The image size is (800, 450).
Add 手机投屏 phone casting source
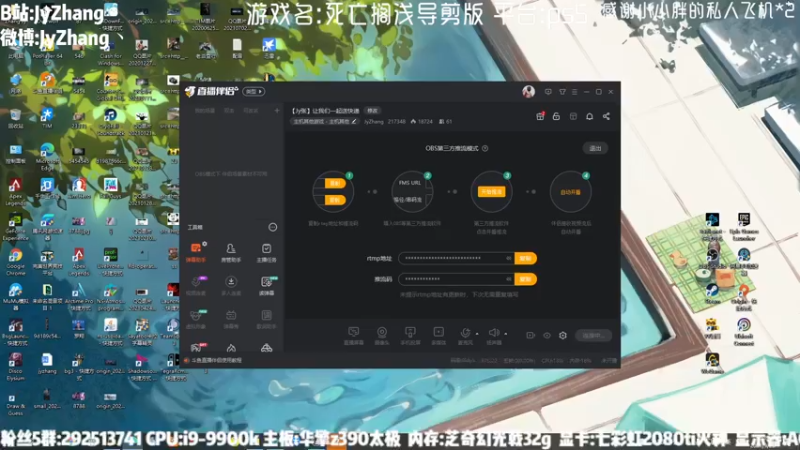click(410, 336)
